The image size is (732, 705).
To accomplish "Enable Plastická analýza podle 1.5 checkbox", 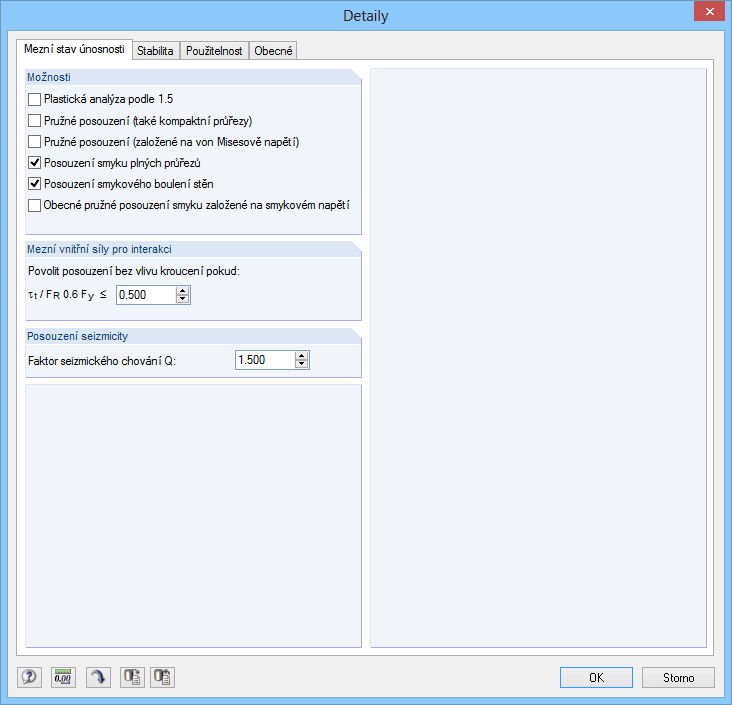I will 35,99.
